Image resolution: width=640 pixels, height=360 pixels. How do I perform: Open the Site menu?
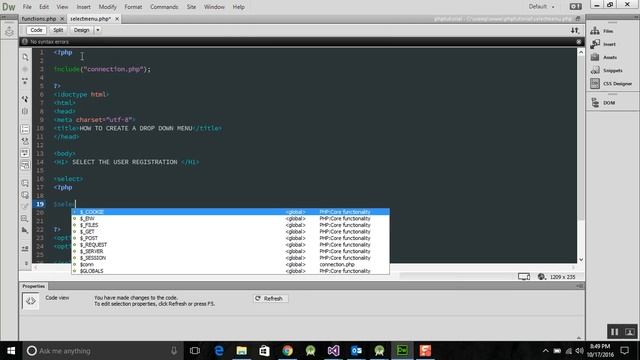(191, 7)
